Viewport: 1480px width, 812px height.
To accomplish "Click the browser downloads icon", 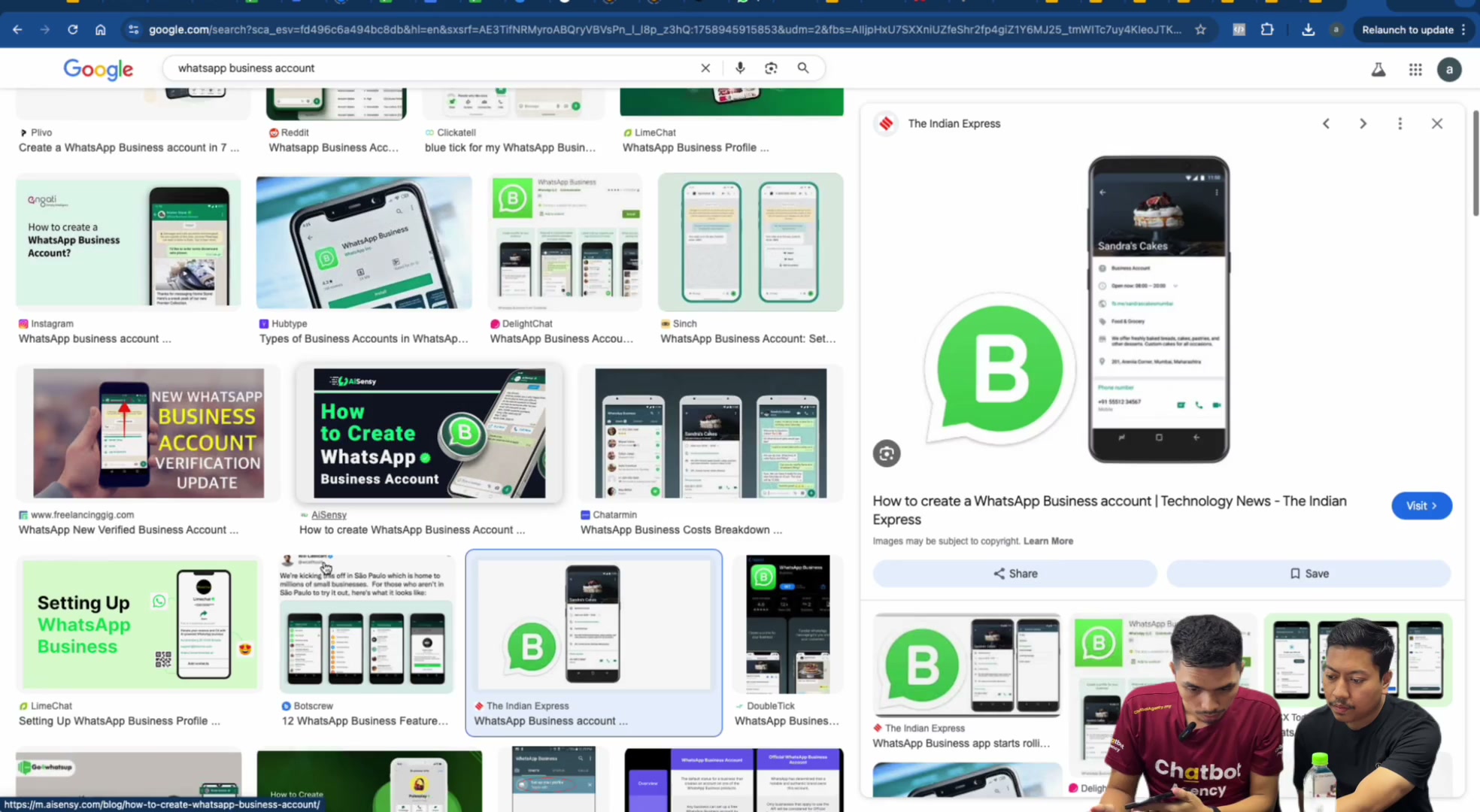I will [x=1309, y=29].
